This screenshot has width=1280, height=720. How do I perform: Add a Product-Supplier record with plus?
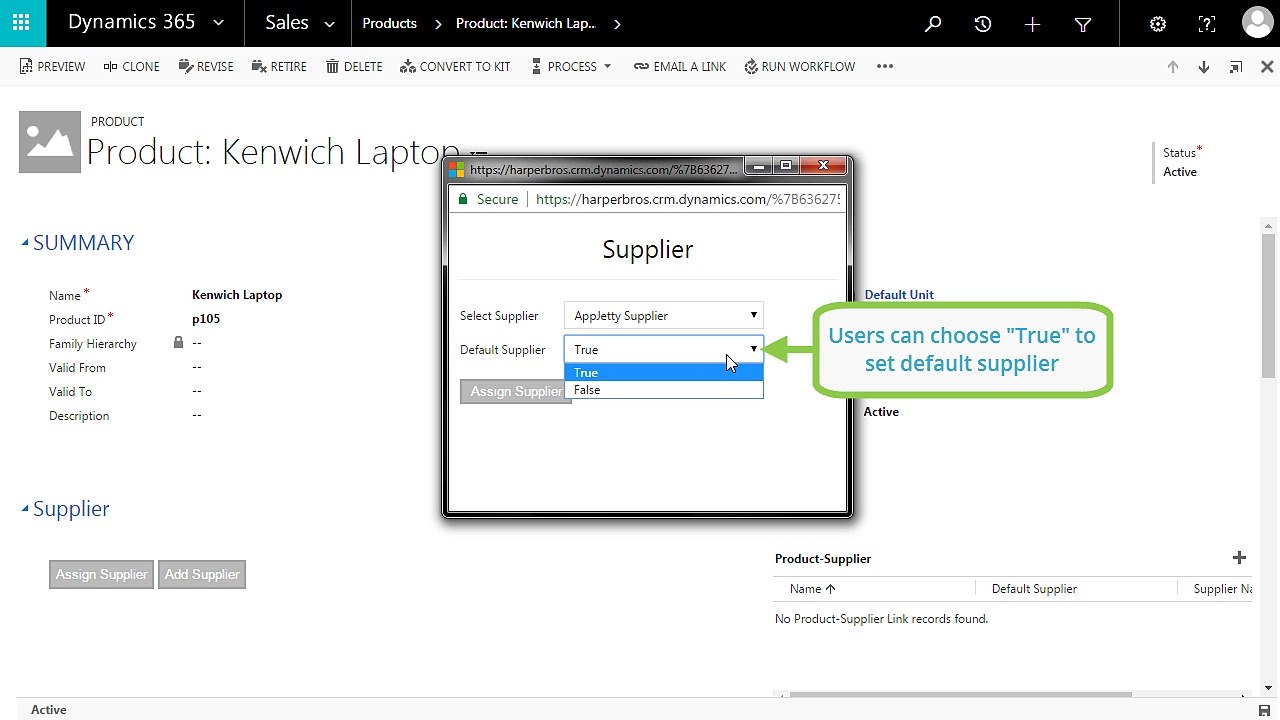1239,558
